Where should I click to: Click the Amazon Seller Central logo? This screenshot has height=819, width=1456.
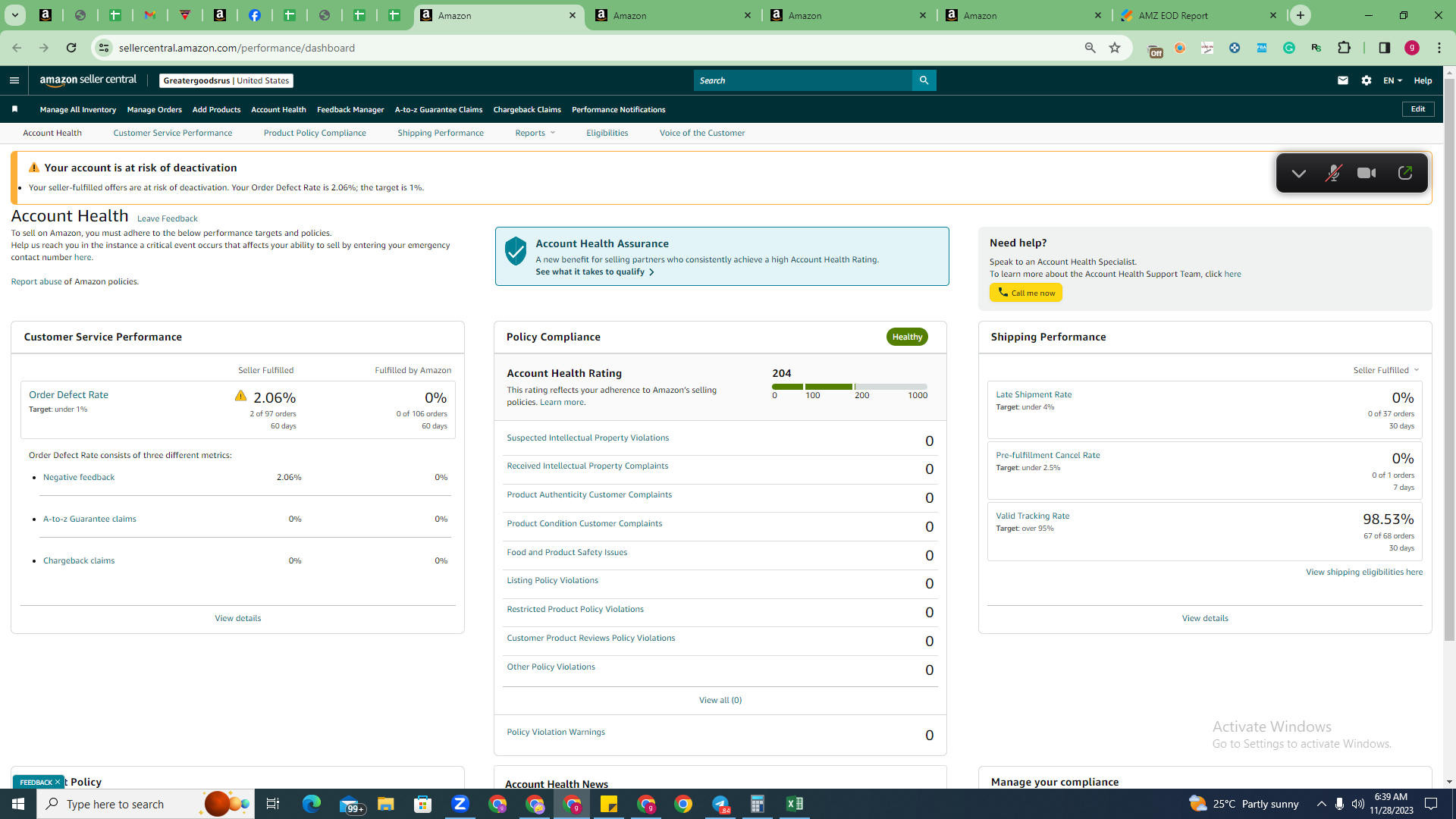pos(88,80)
